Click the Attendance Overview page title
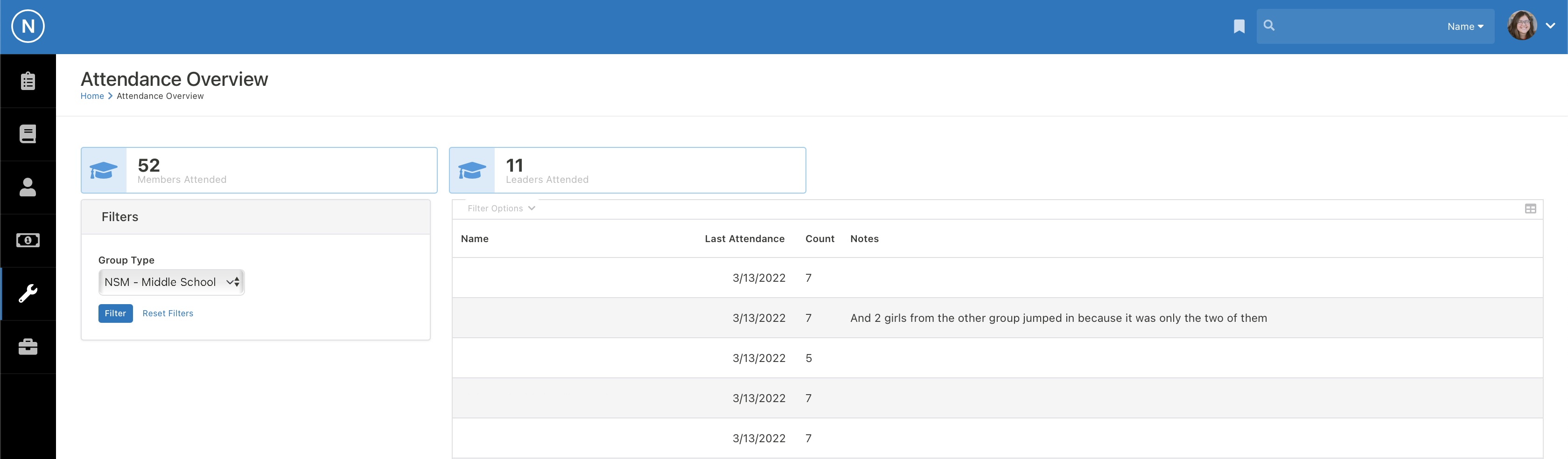 [x=174, y=79]
